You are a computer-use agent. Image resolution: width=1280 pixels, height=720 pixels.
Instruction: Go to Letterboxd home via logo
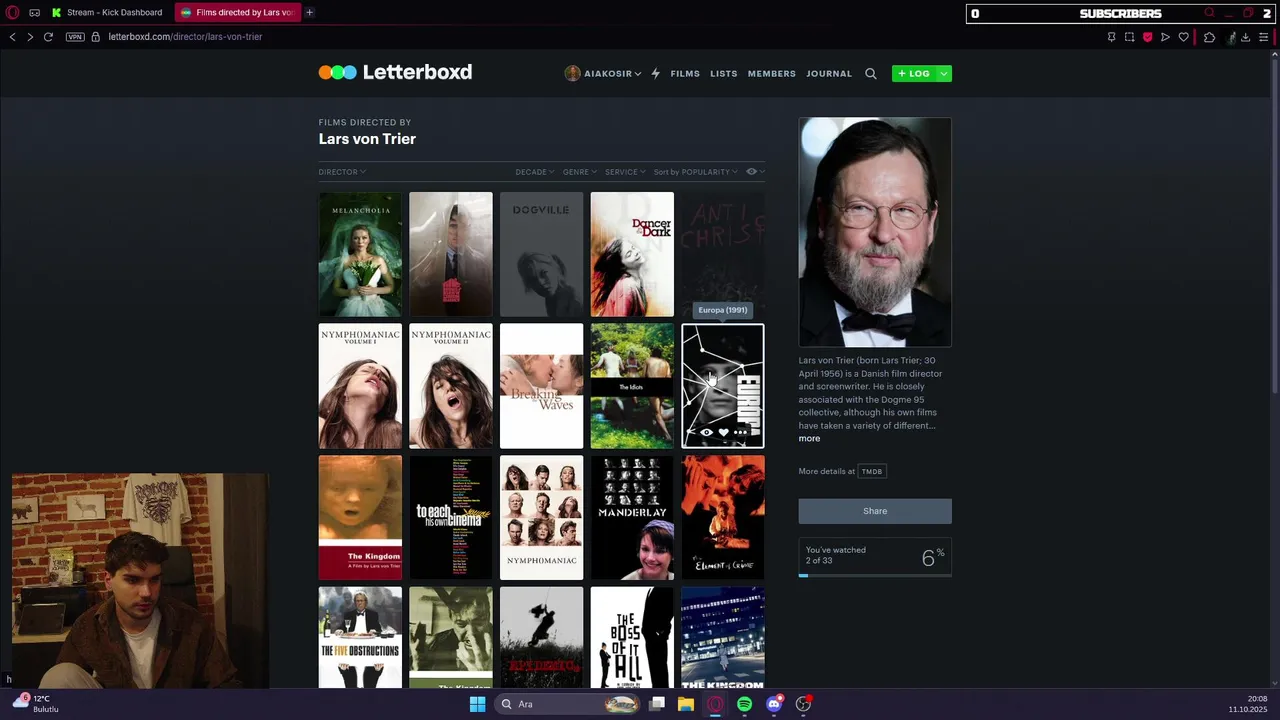[395, 72]
